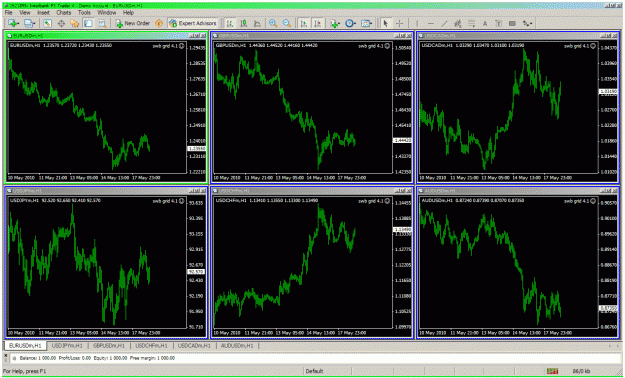Image resolution: width=625 pixels, height=378 pixels.
Task: Switch to the USDCHFm,H1 chart tab
Action: pyautogui.click(x=151, y=346)
